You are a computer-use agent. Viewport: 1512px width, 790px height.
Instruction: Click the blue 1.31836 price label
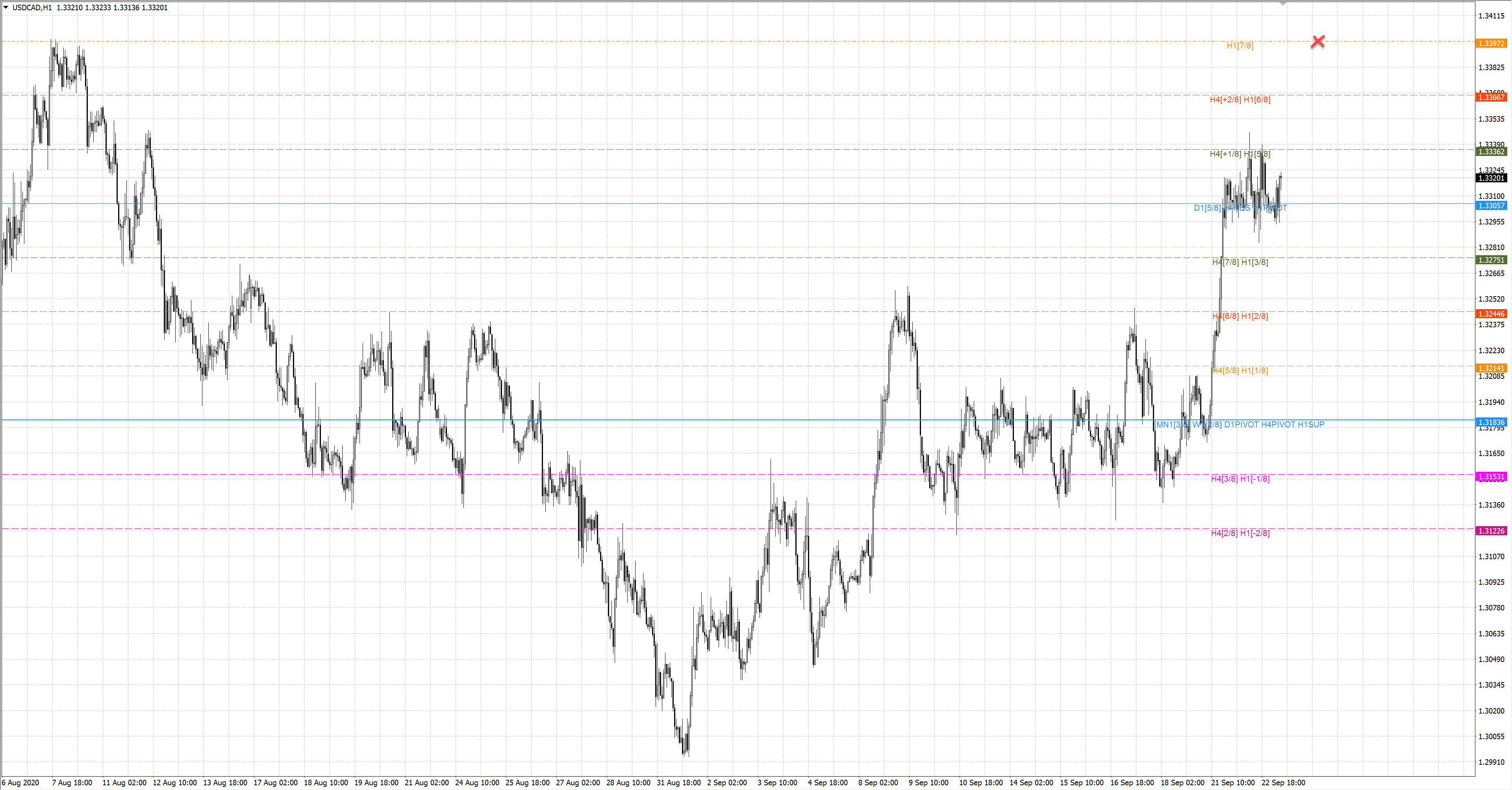tap(1491, 423)
